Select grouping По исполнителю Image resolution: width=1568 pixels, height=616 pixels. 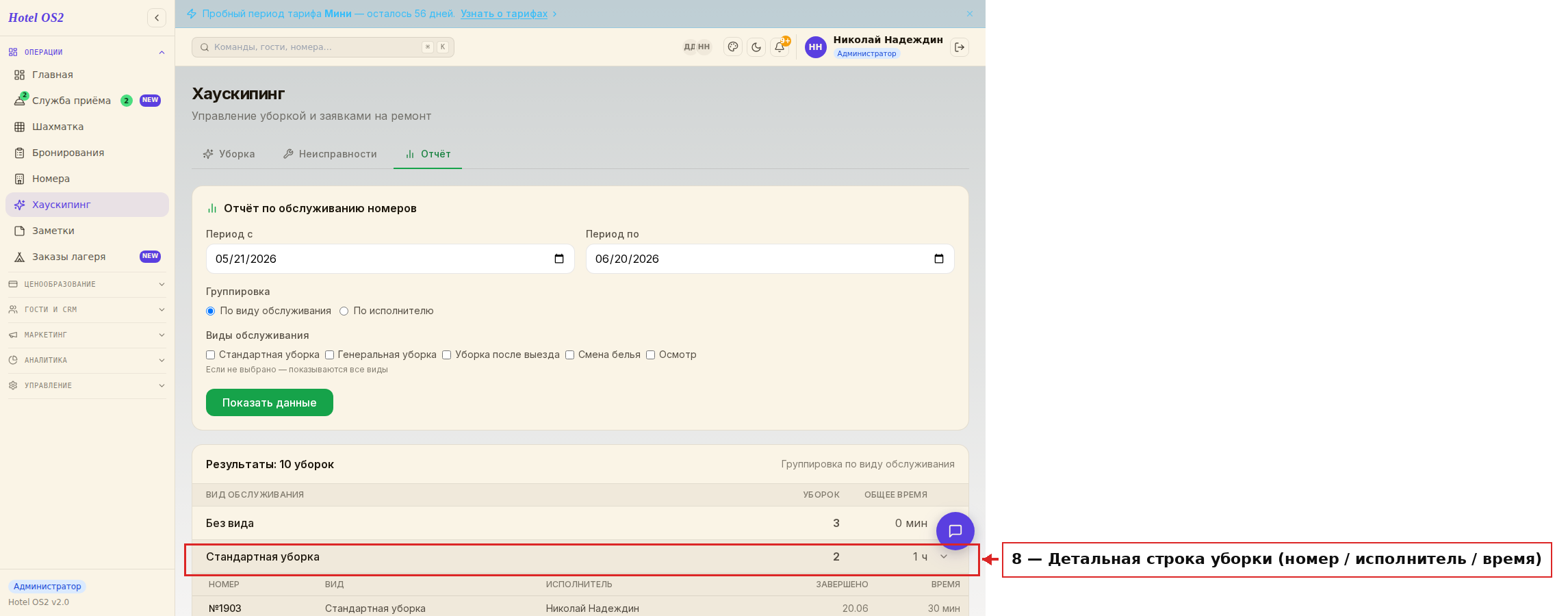(x=344, y=311)
